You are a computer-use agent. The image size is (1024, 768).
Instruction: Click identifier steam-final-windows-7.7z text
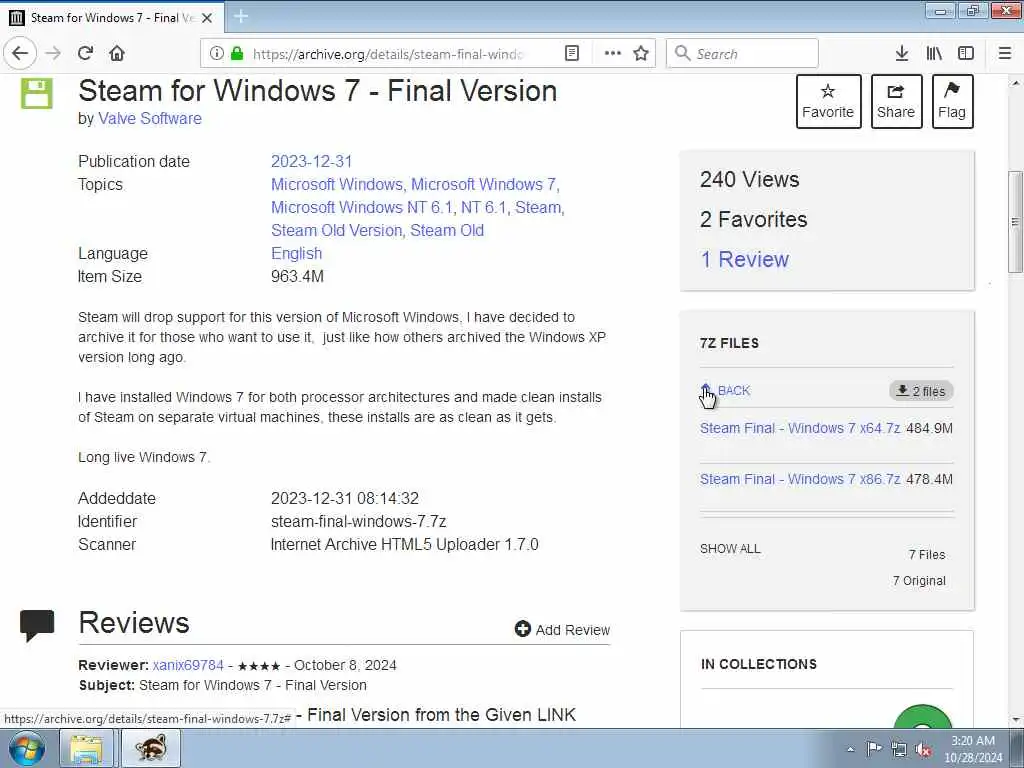tap(359, 522)
